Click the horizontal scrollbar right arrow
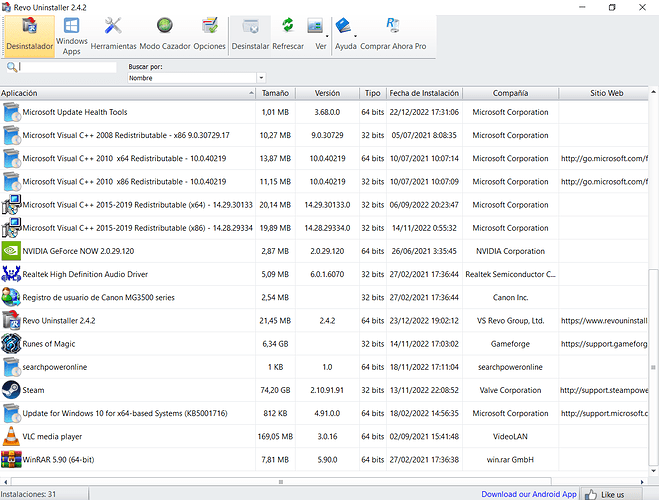Image resolution: width=659 pixels, height=500 pixels. point(642,482)
